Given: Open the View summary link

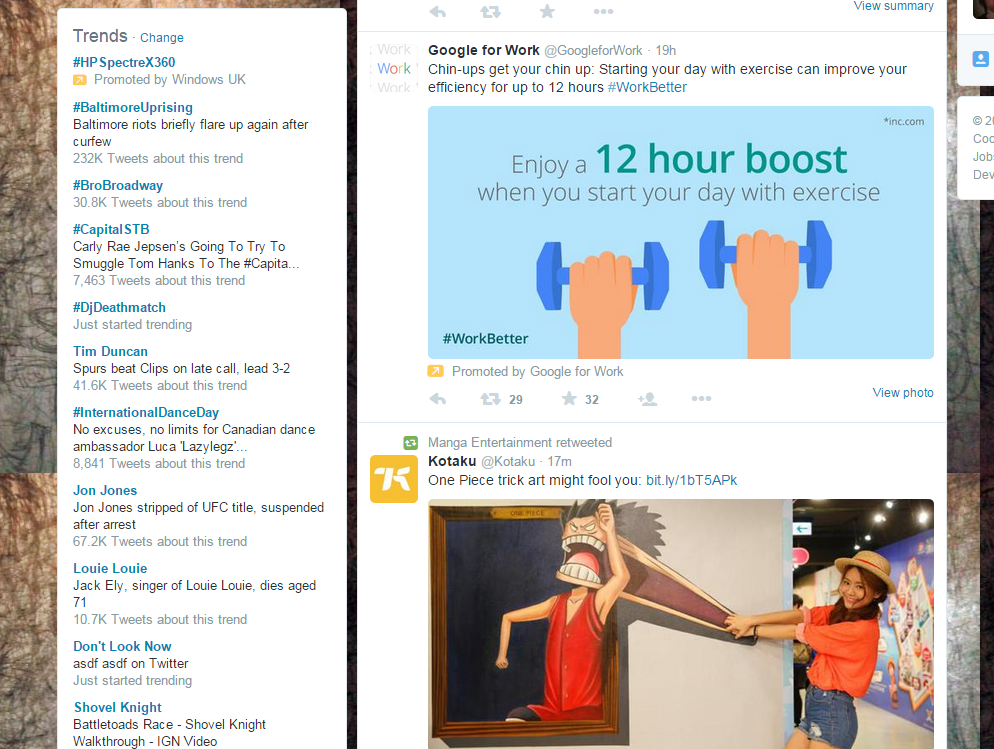Looking at the screenshot, I should pos(894,6).
